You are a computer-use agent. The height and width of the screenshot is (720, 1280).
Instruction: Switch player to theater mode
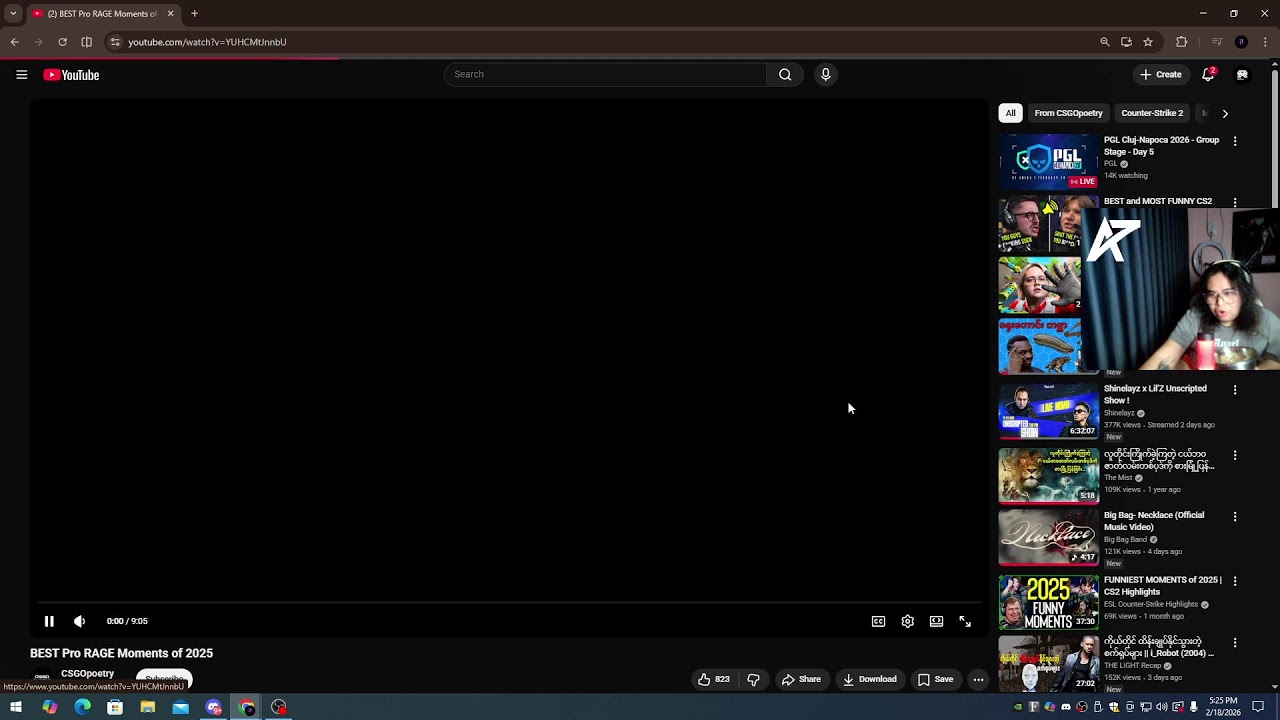pyautogui.click(x=936, y=621)
